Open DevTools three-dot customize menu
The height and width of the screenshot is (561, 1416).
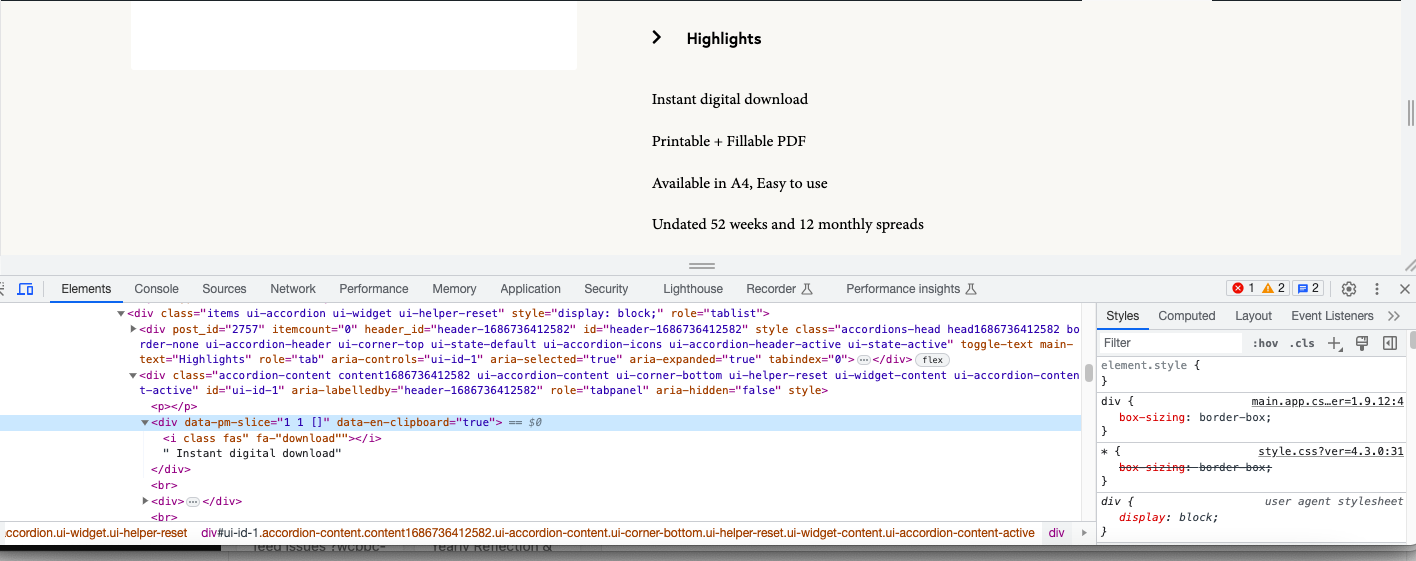(x=1377, y=289)
